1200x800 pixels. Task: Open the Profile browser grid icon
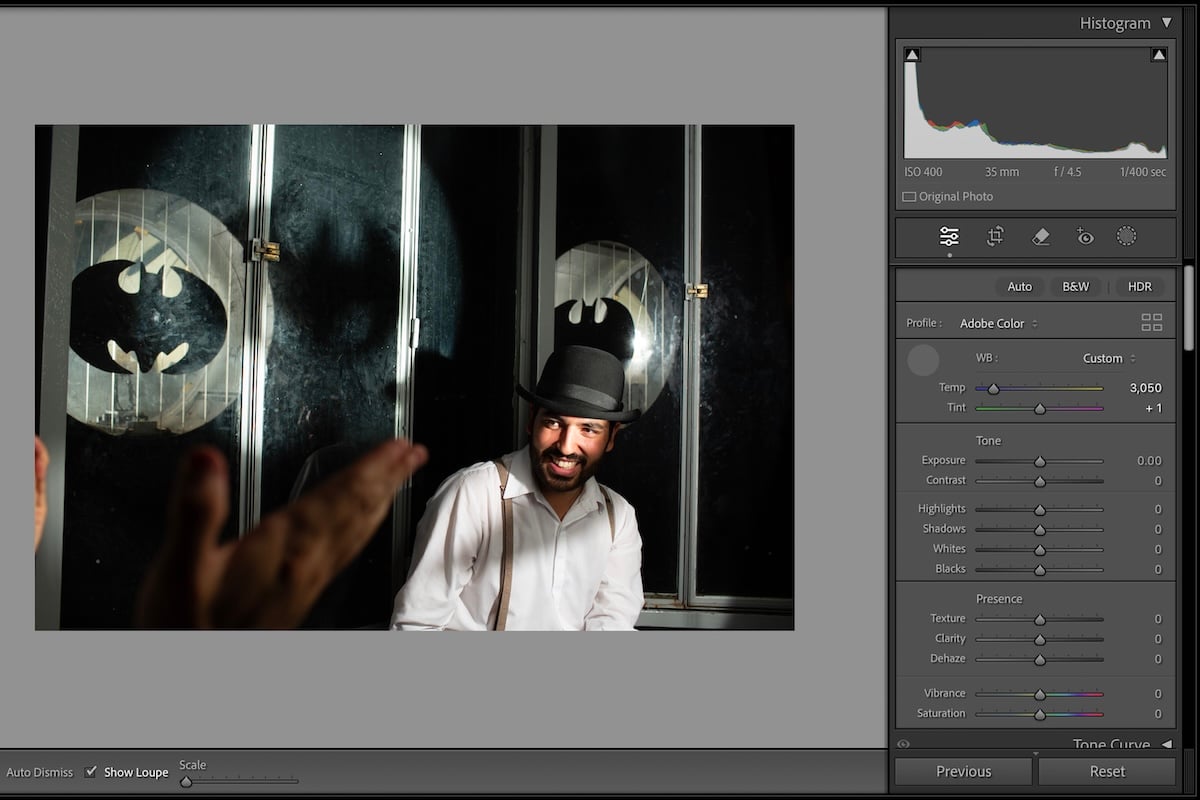coord(1150,322)
